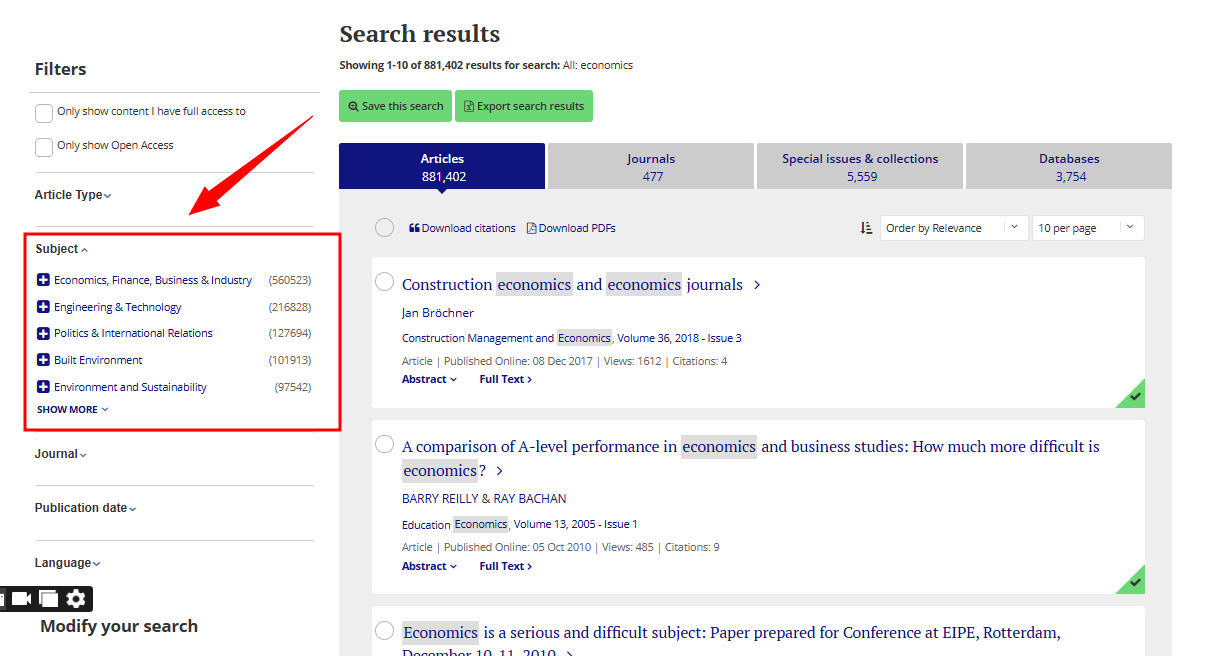Select the Construction economics article radio button

384,282
